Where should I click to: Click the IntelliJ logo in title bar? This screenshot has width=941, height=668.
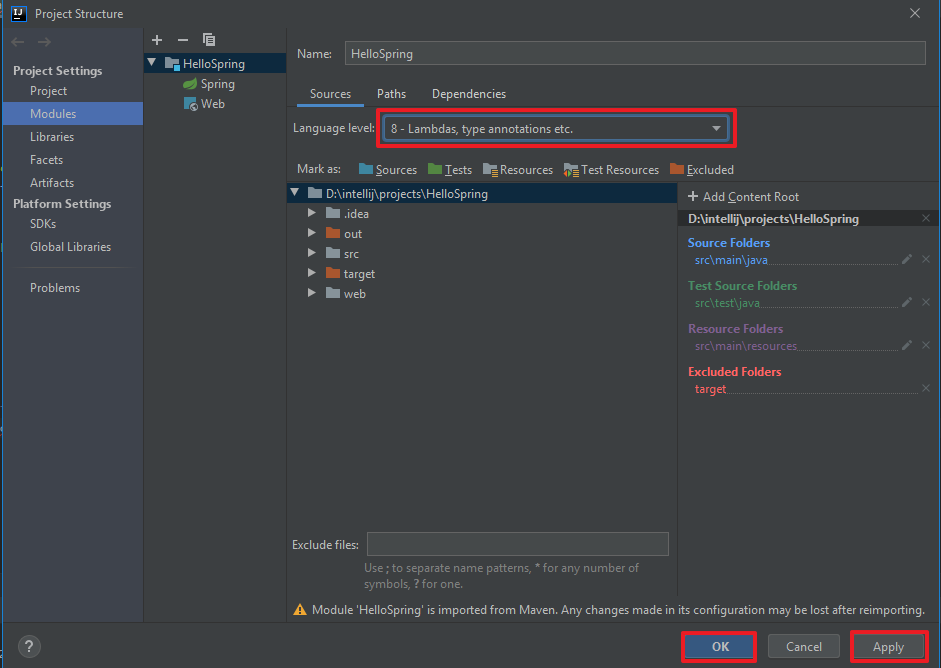19,13
